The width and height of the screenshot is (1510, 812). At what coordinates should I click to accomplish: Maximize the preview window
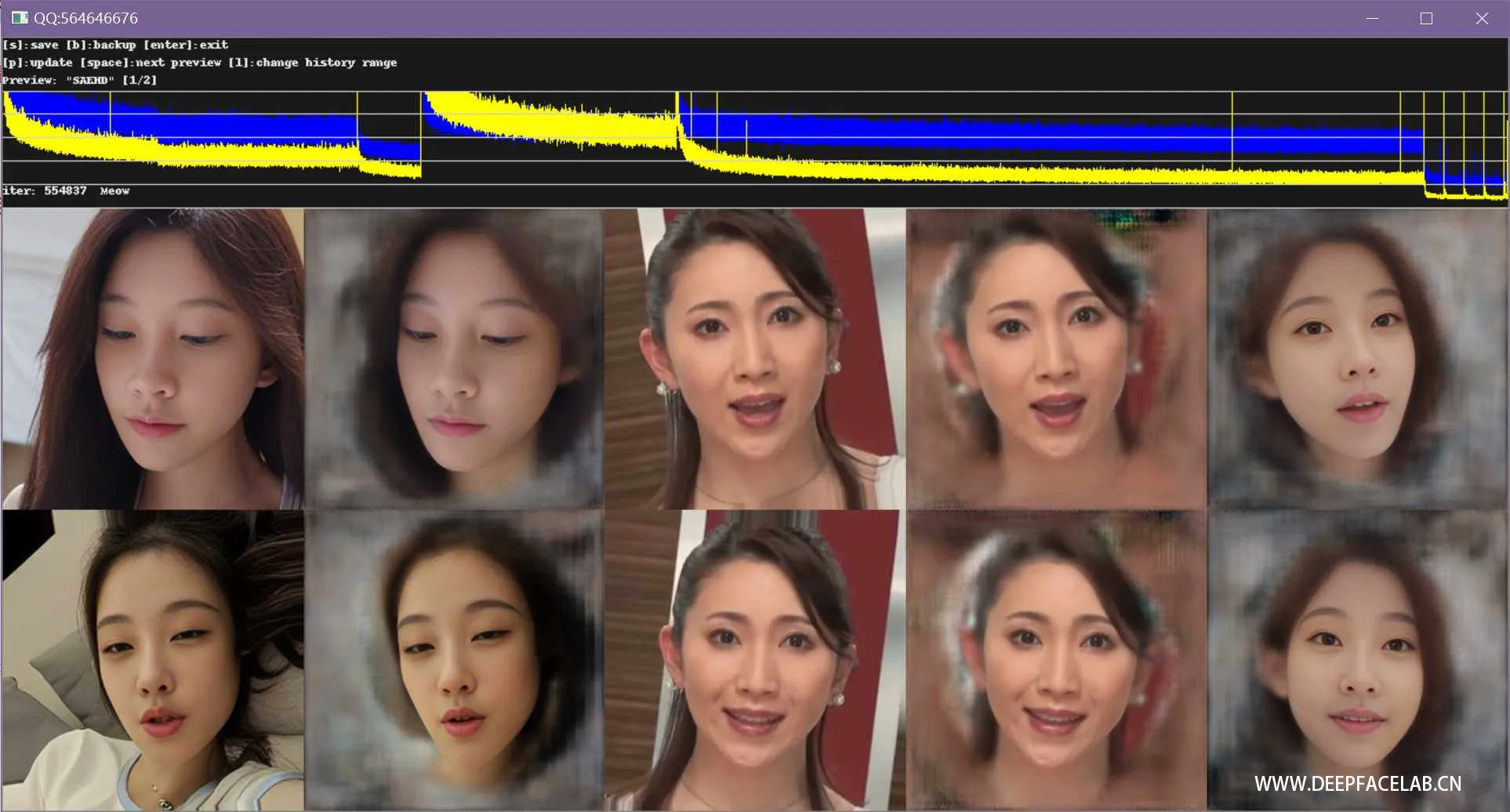(x=1426, y=18)
